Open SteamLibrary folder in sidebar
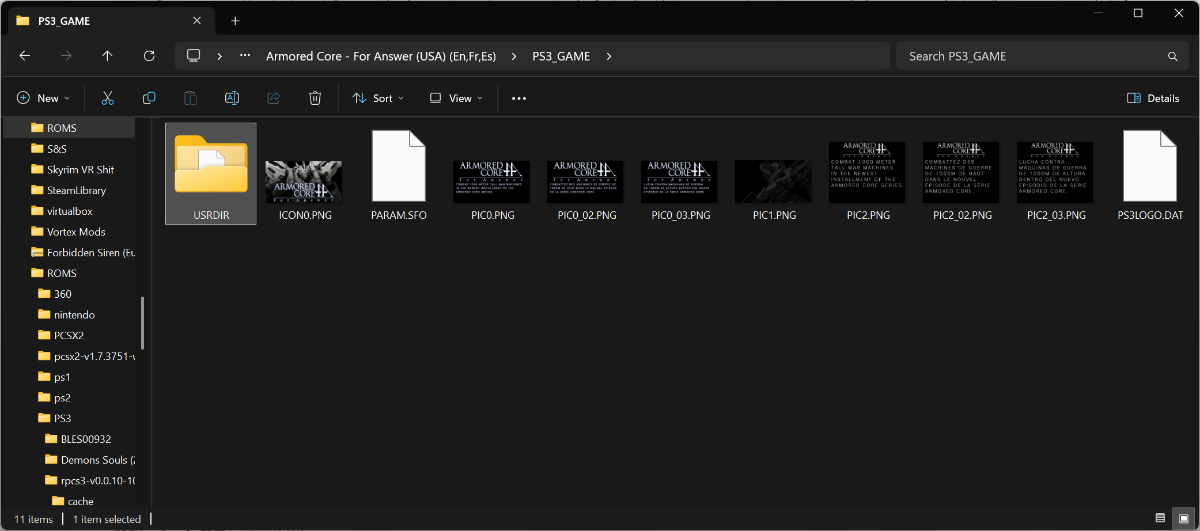Screen dimensions: 1200x531 coord(70,190)
